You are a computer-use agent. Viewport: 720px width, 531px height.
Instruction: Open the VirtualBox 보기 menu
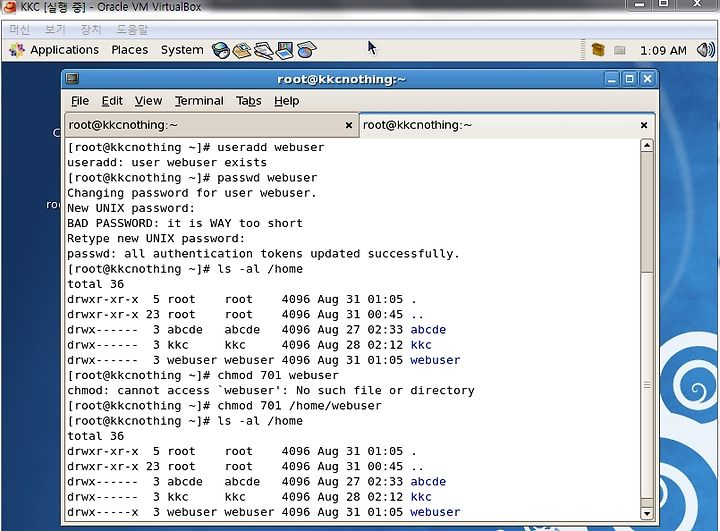tap(55, 29)
